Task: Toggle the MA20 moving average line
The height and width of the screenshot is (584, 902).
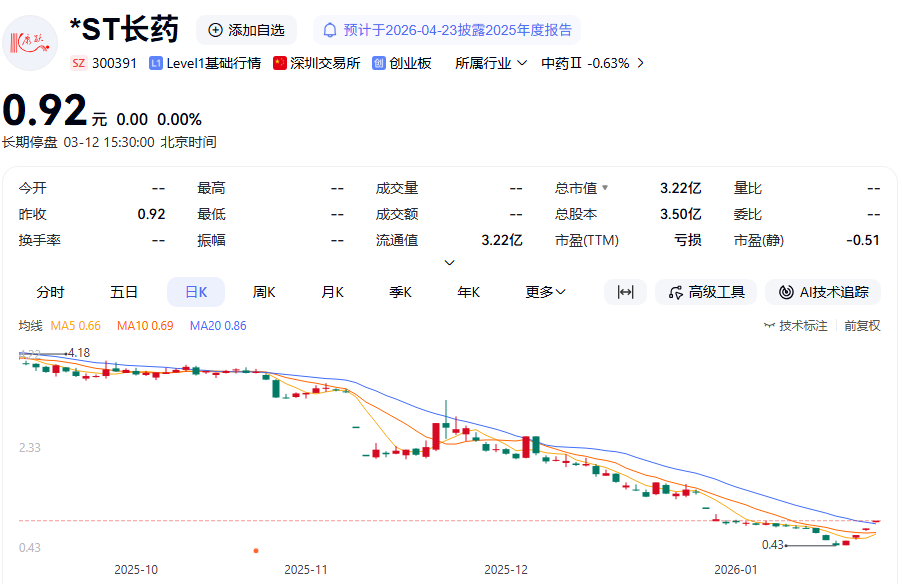Action: pyautogui.click(x=218, y=326)
